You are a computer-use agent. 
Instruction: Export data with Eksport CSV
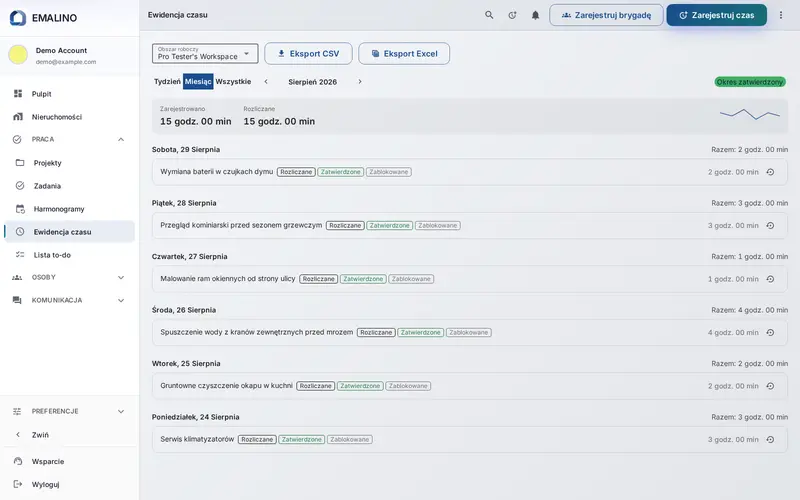click(x=308, y=54)
